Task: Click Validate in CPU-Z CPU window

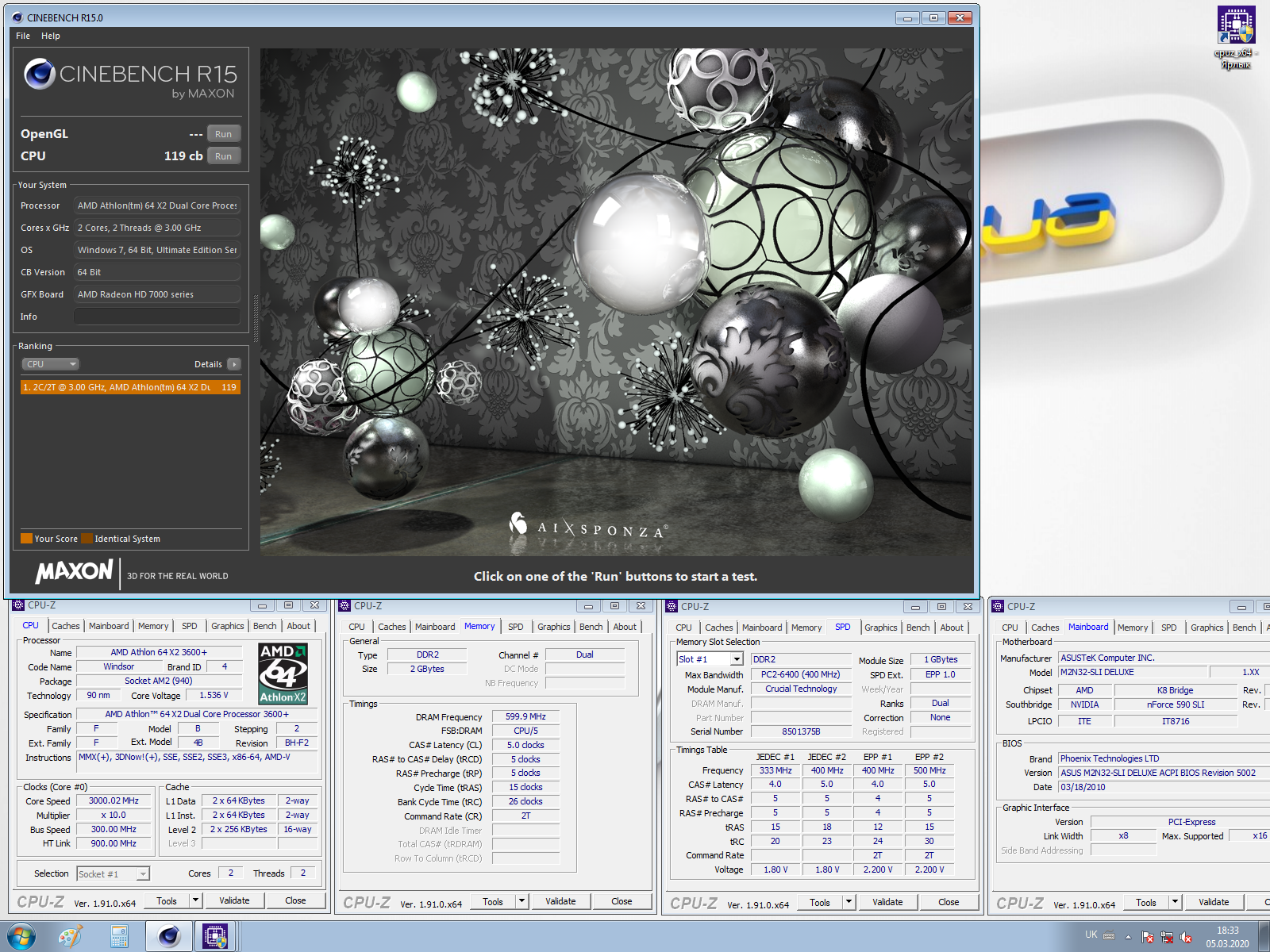Action: click(234, 900)
